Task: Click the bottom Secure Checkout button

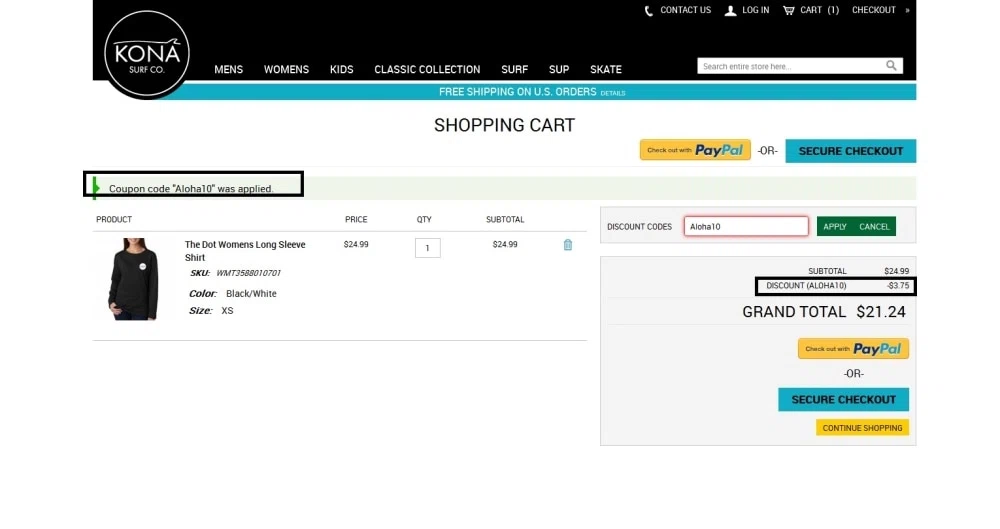Action: coord(843,399)
